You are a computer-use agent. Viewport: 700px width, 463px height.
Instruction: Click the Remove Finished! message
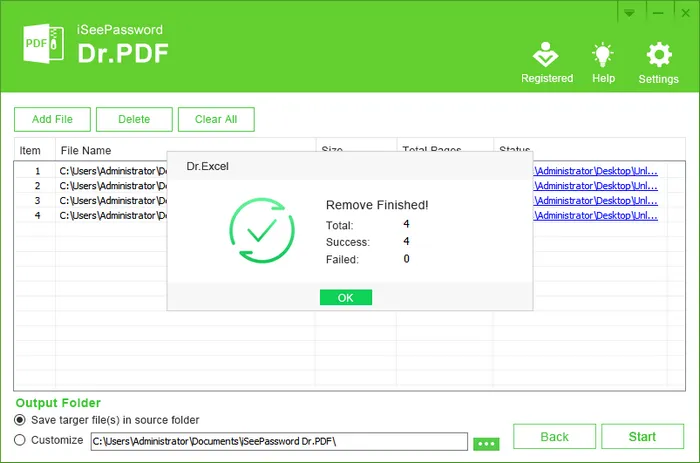(x=377, y=205)
